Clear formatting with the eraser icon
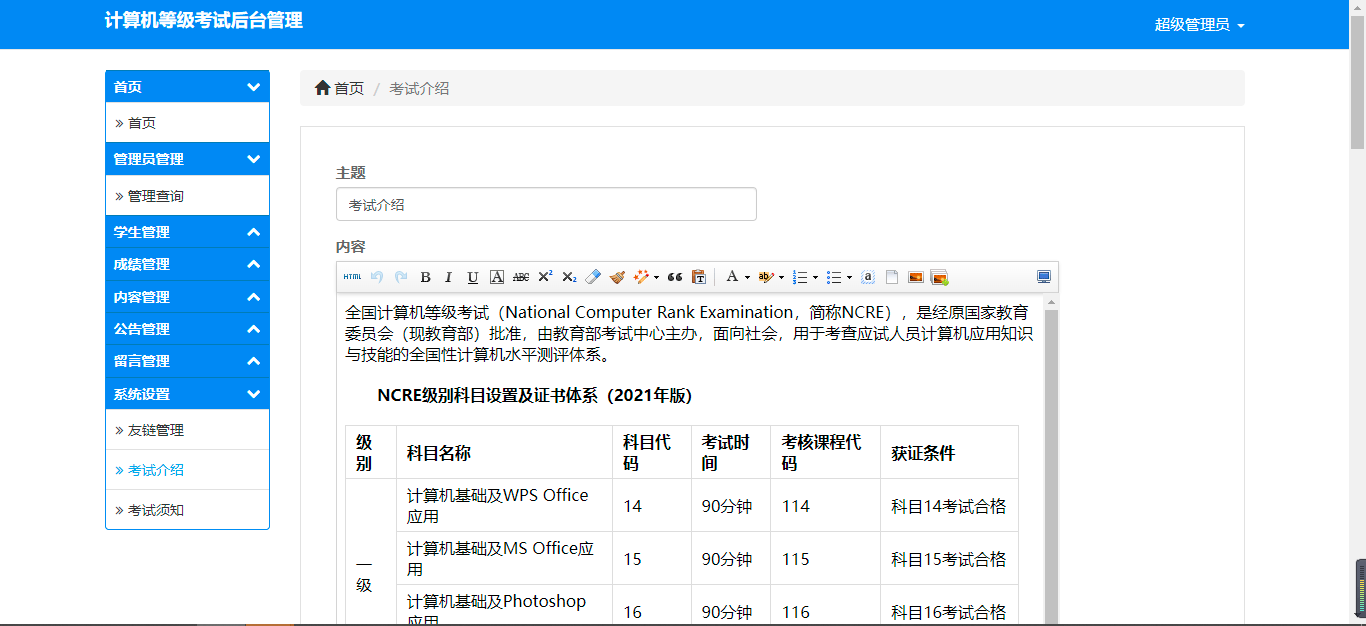 (592, 277)
